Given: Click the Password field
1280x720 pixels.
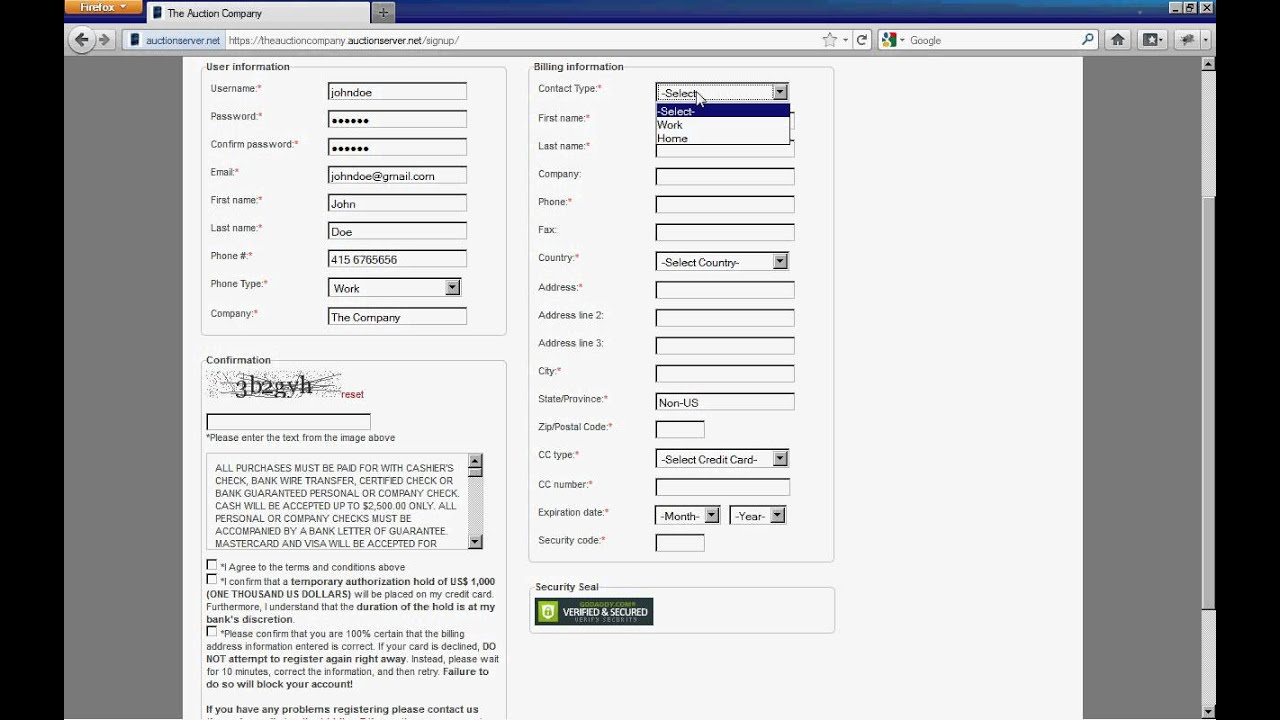Looking at the screenshot, I should pos(397,119).
